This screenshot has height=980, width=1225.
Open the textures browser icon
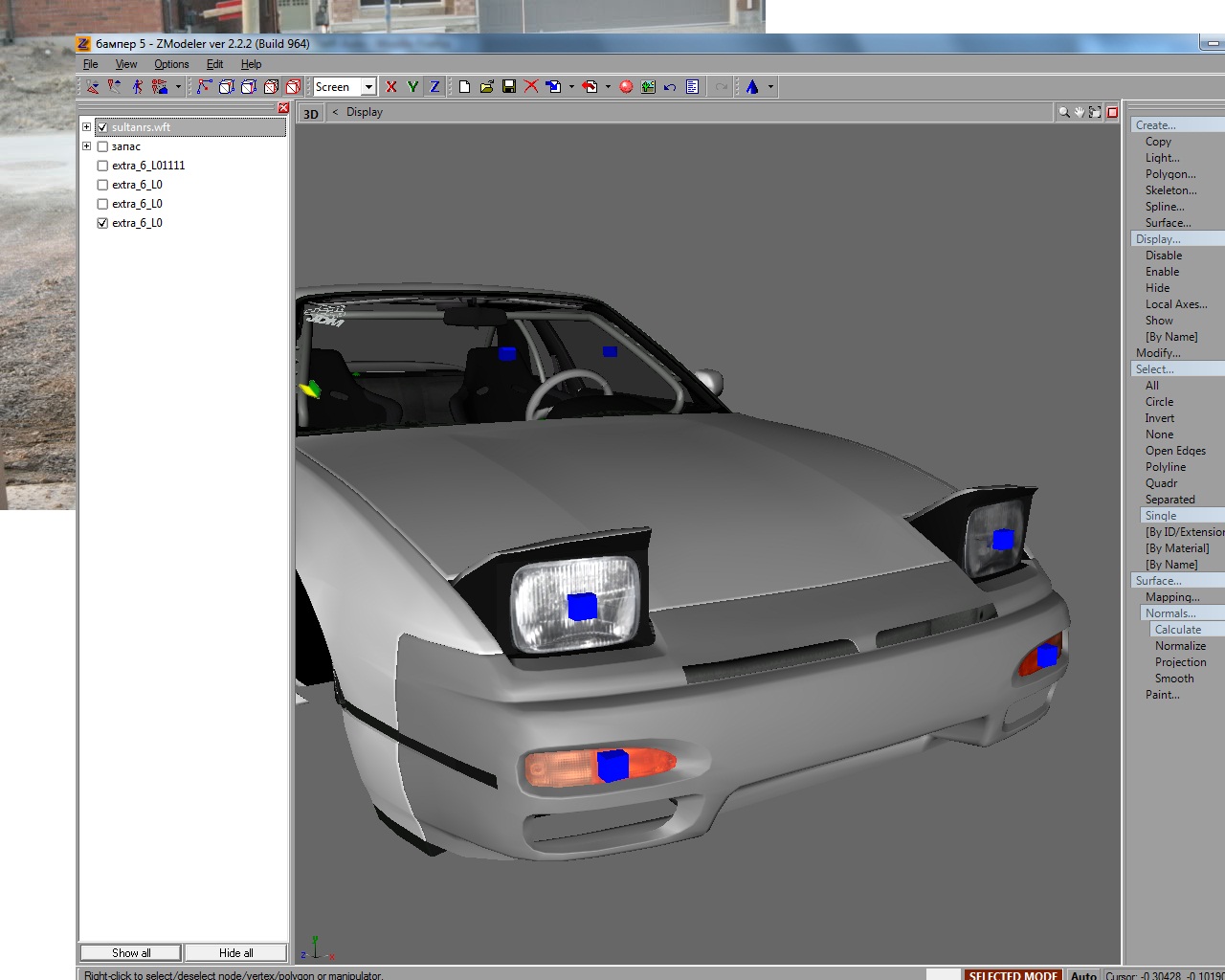[648, 86]
